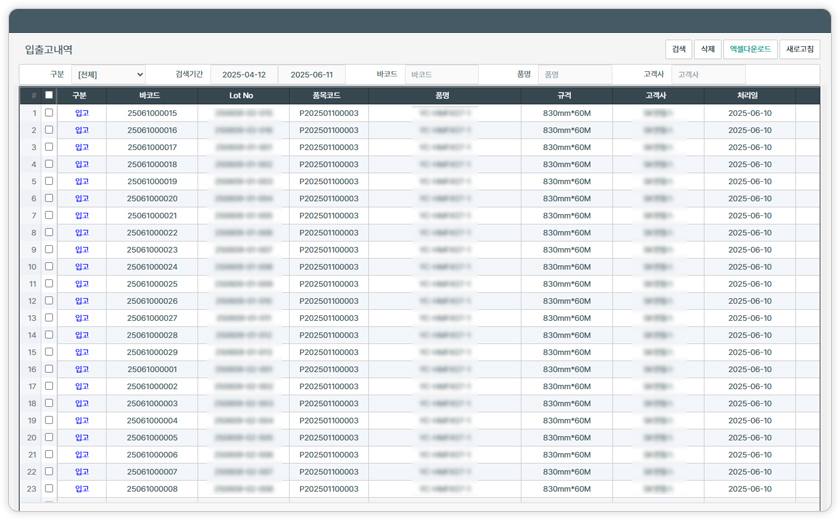The image size is (840, 520).
Task: Focus the 품명 filter input field
Action: [x=574, y=75]
